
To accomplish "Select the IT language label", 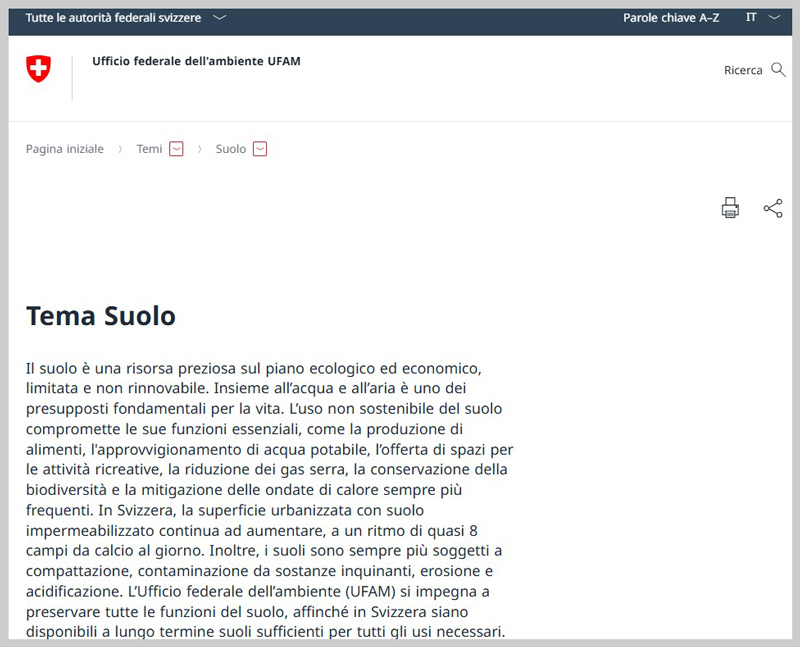I will (751, 18).
